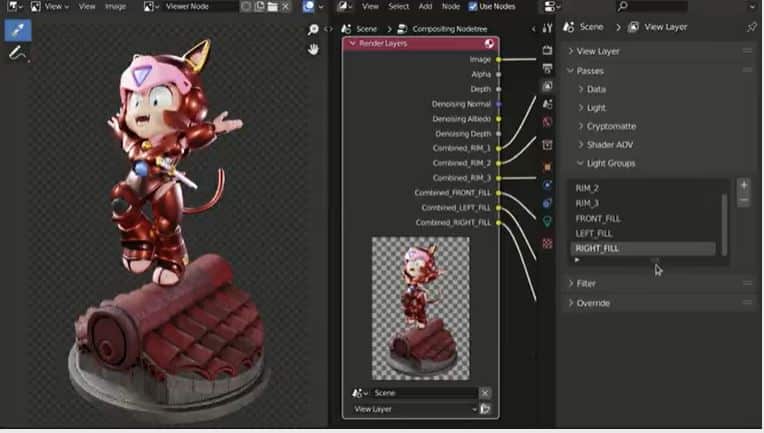
Task: Open the image editor mode dropdown
Action: [x=49, y=6]
